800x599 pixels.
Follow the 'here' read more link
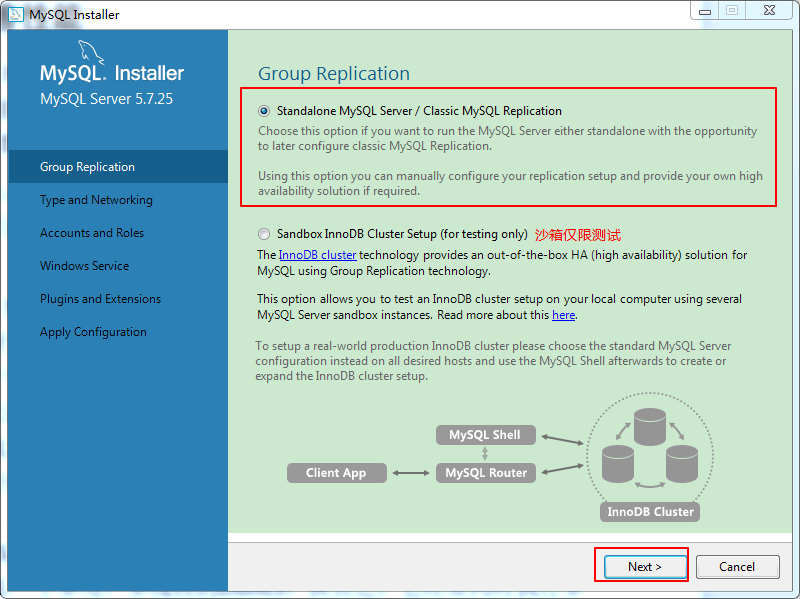click(563, 315)
